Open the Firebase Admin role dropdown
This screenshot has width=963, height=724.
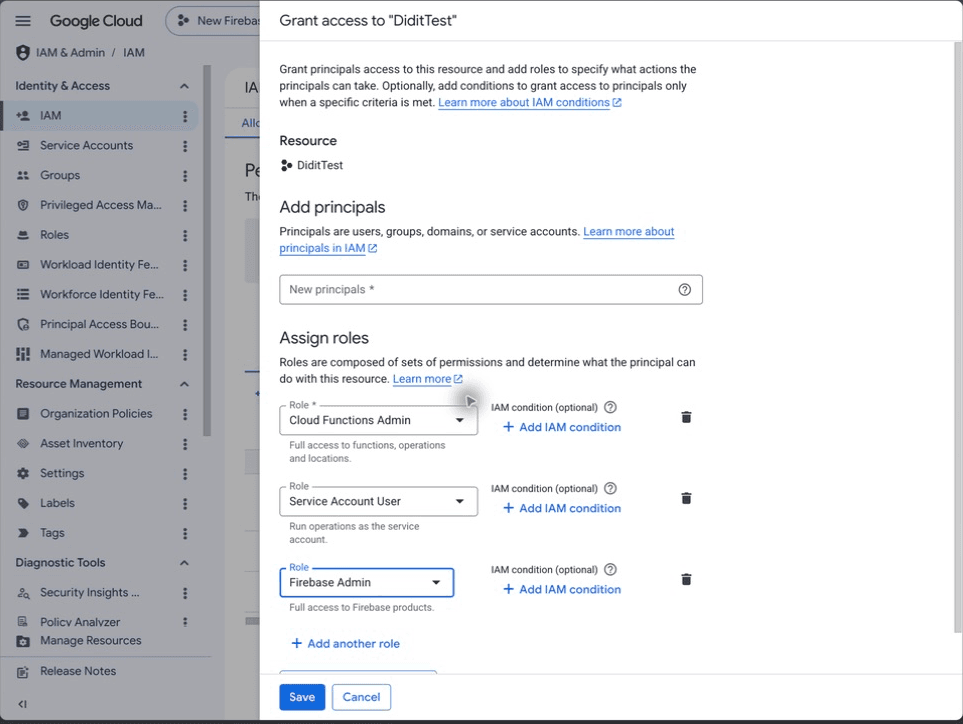[x=367, y=582]
